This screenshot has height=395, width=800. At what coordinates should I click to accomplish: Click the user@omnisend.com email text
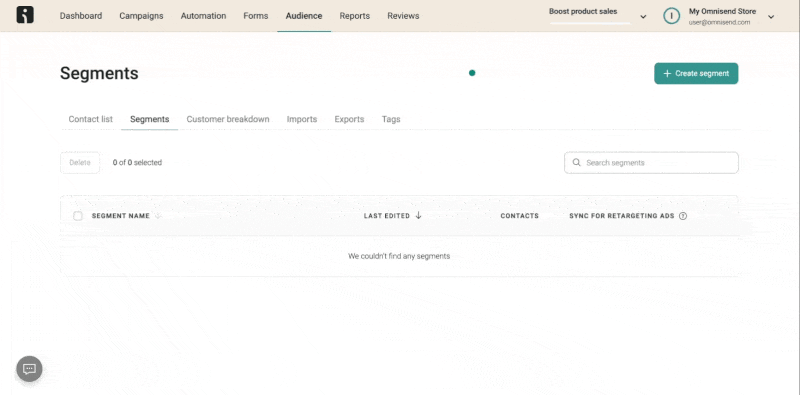coord(719,22)
